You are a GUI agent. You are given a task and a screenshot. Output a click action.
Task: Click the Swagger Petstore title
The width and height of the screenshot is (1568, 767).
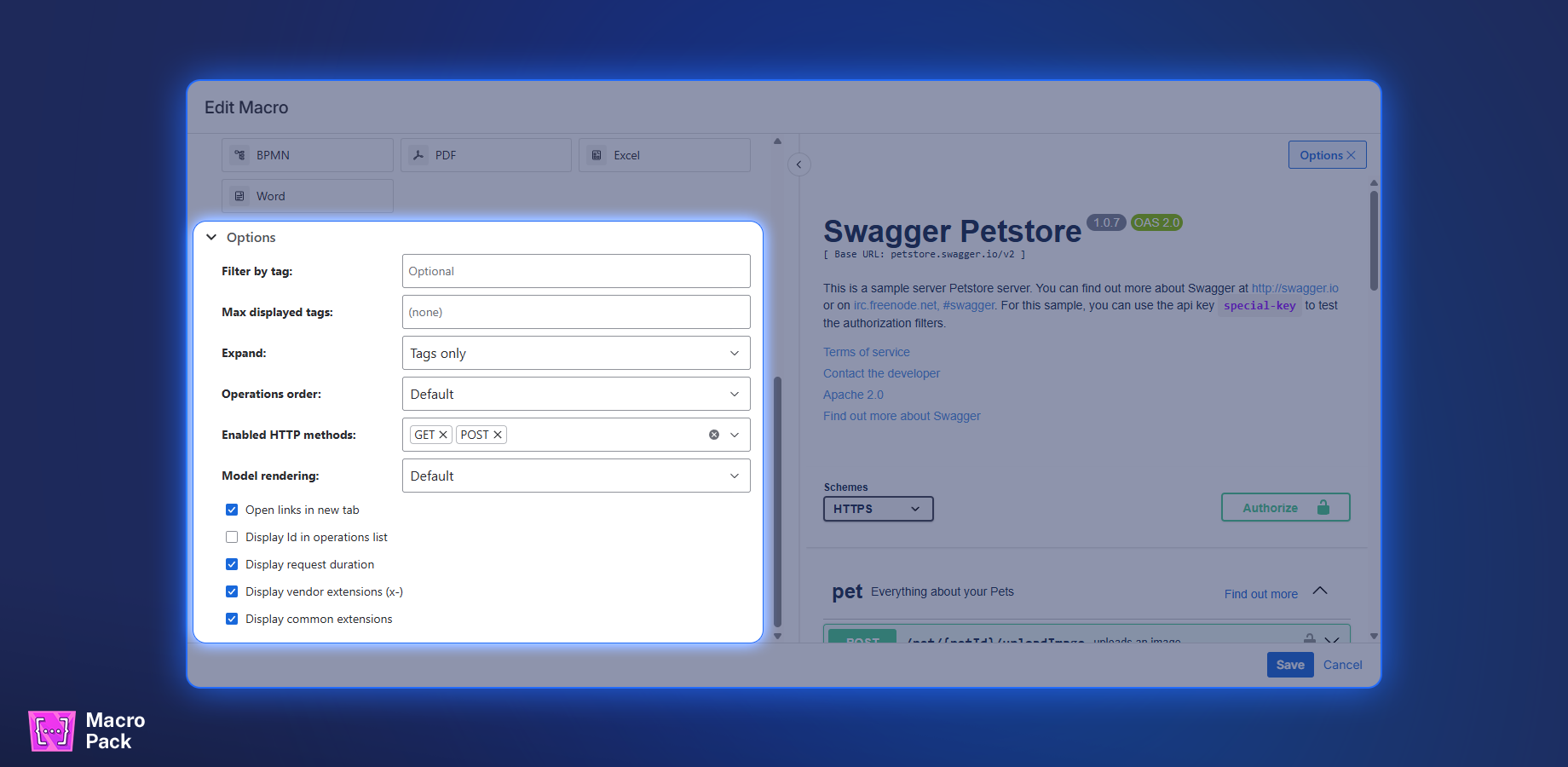click(952, 231)
